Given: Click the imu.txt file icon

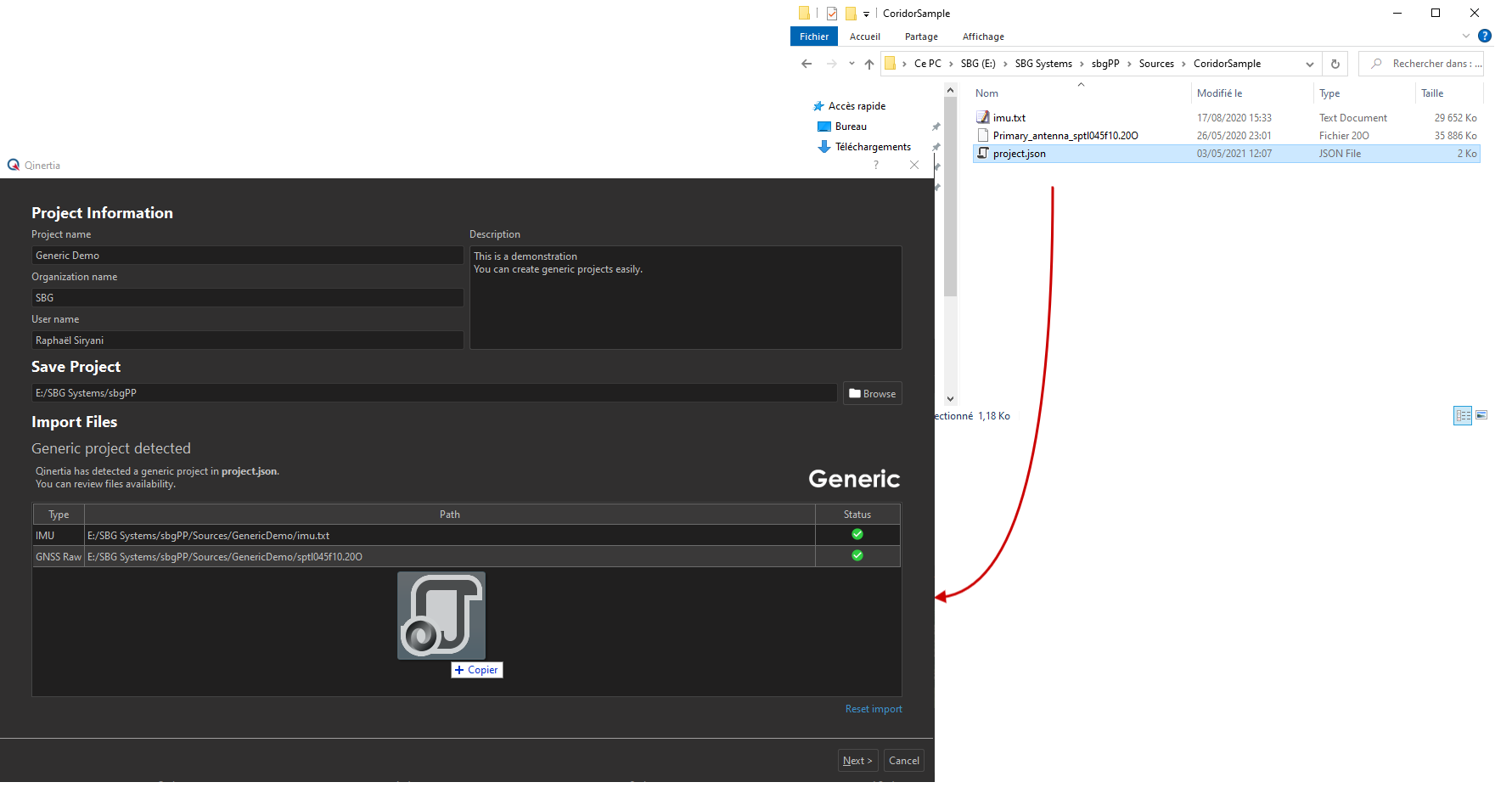Looking at the screenshot, I should 983,117.
